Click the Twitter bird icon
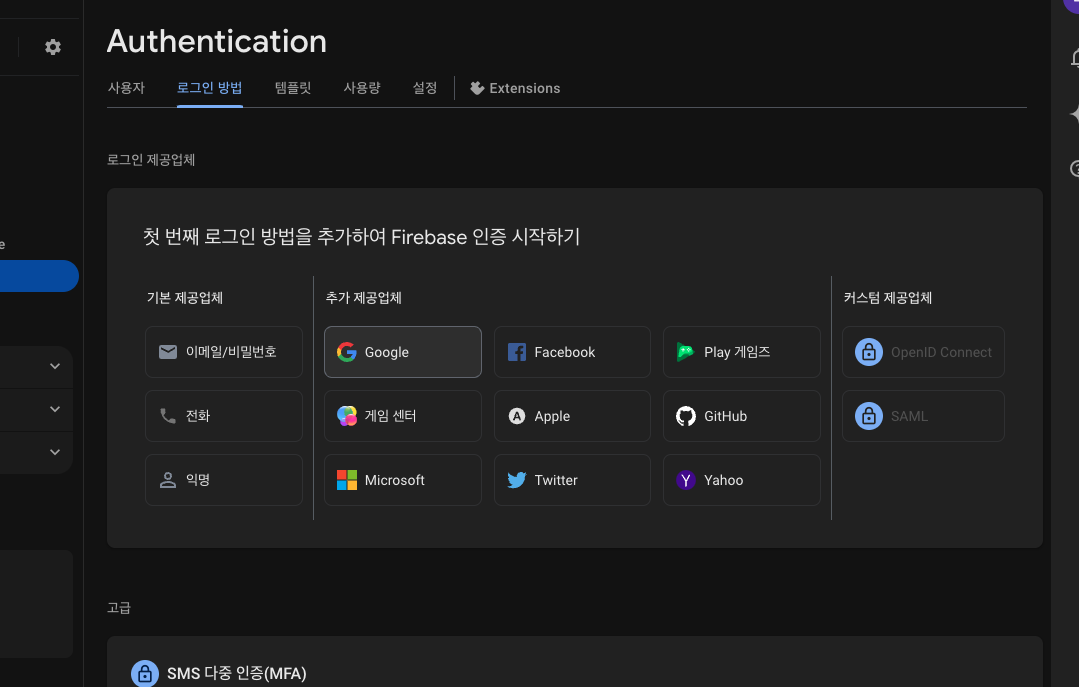The image size is (1079, 687). pos(517,480)
